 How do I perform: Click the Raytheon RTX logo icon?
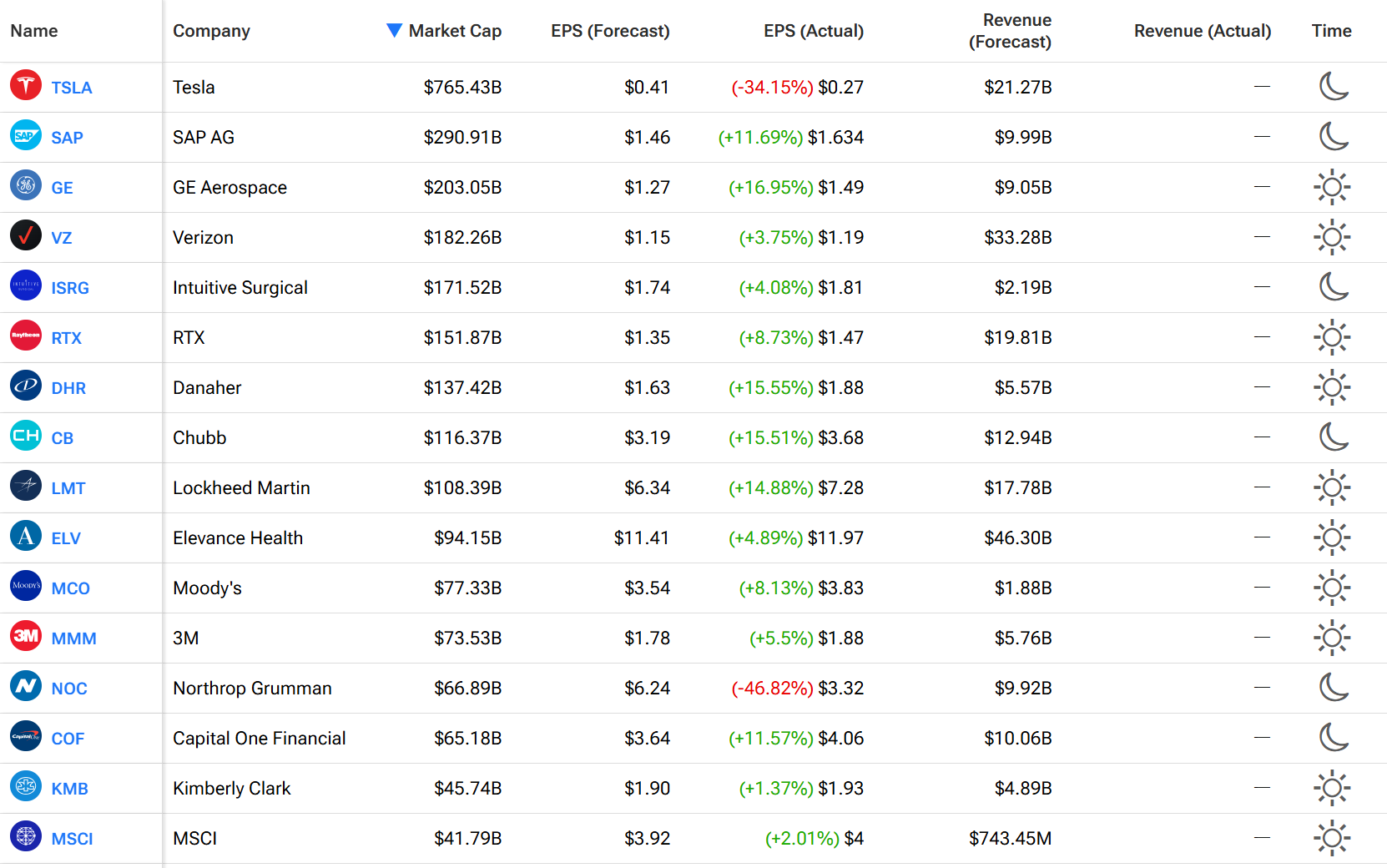click(x=26, y=336)
